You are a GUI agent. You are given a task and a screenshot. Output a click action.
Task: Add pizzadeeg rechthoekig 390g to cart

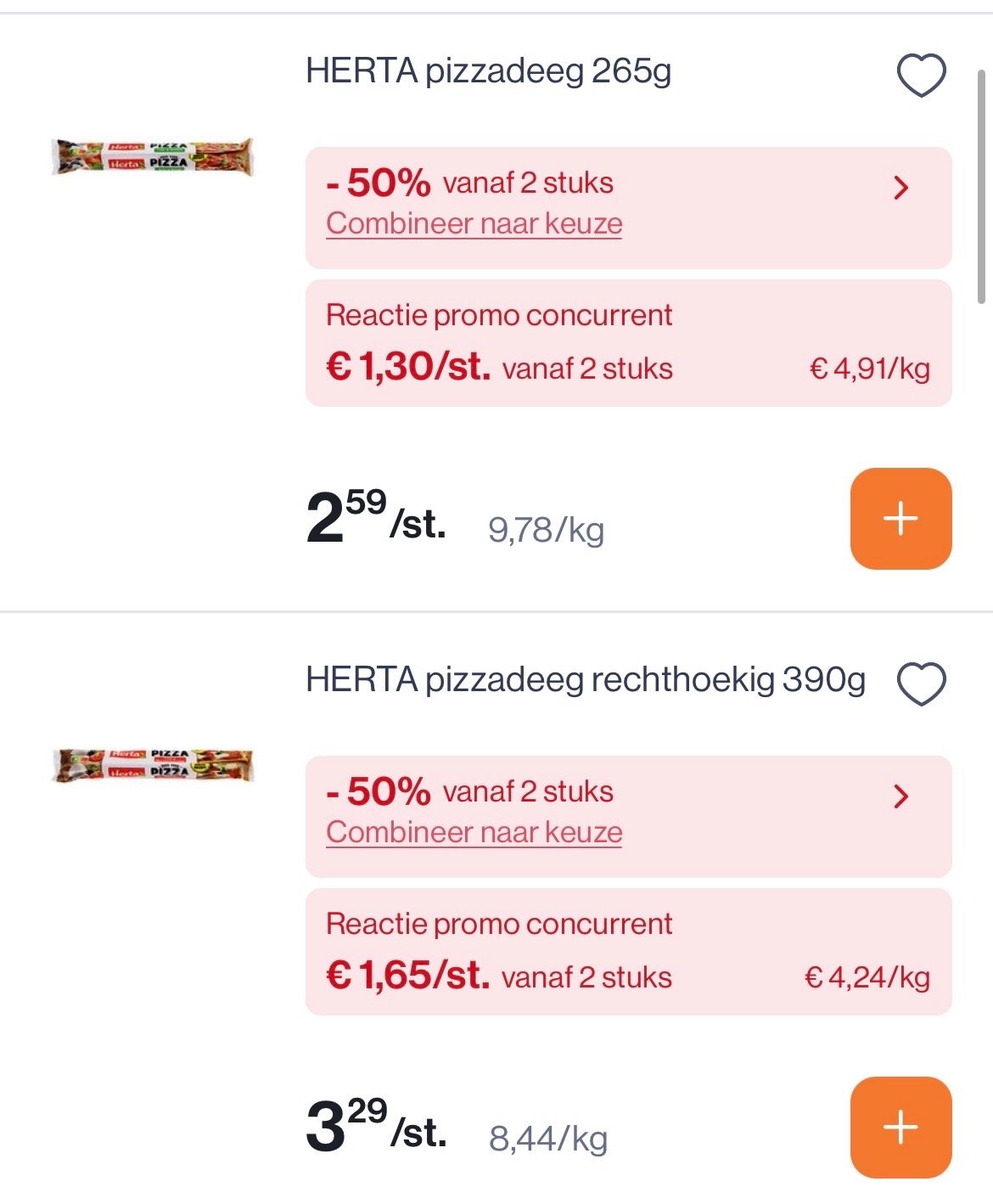click(900, 1127)
